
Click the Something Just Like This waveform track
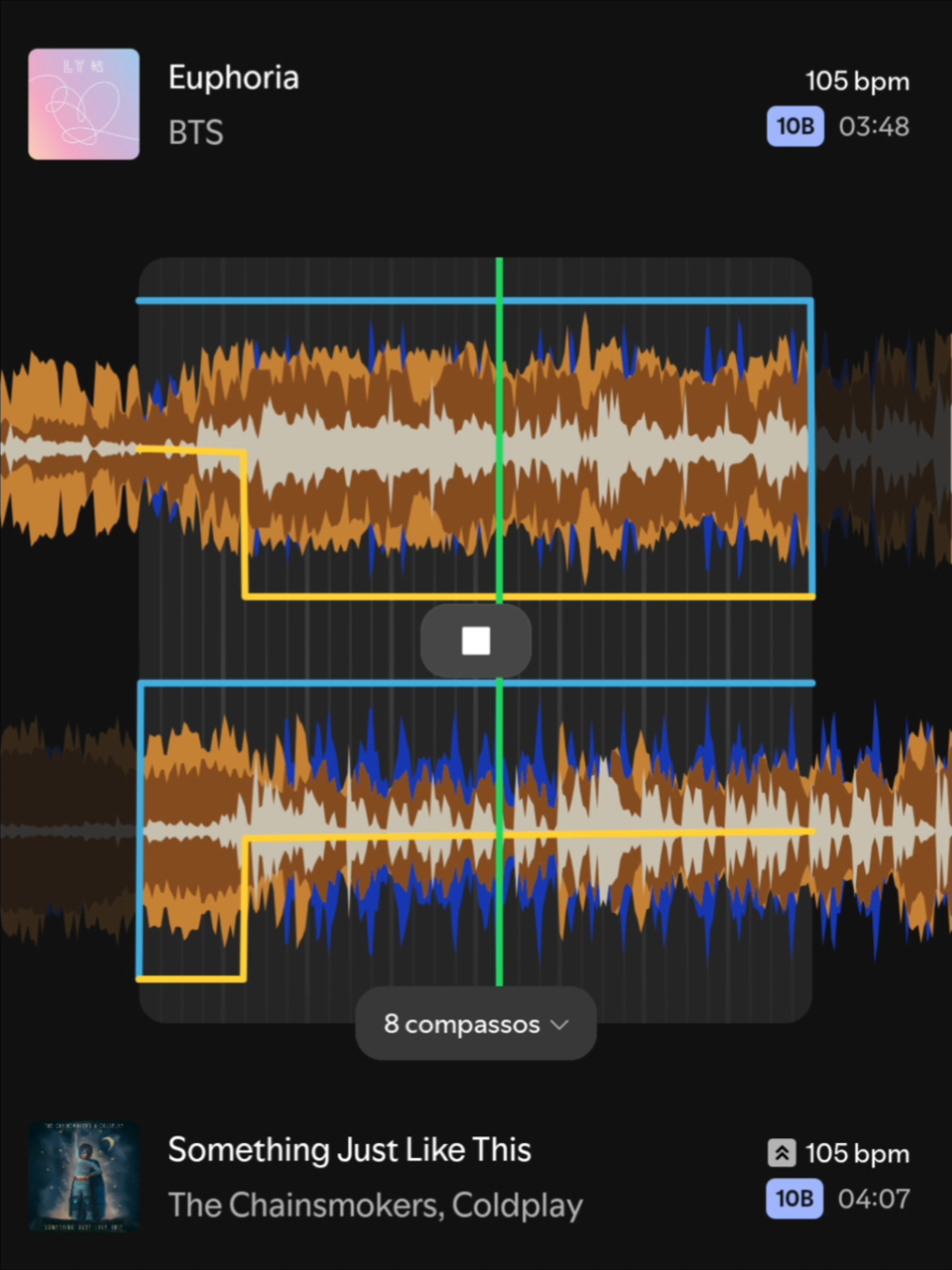pyautogui.click(x=476, y=830)
